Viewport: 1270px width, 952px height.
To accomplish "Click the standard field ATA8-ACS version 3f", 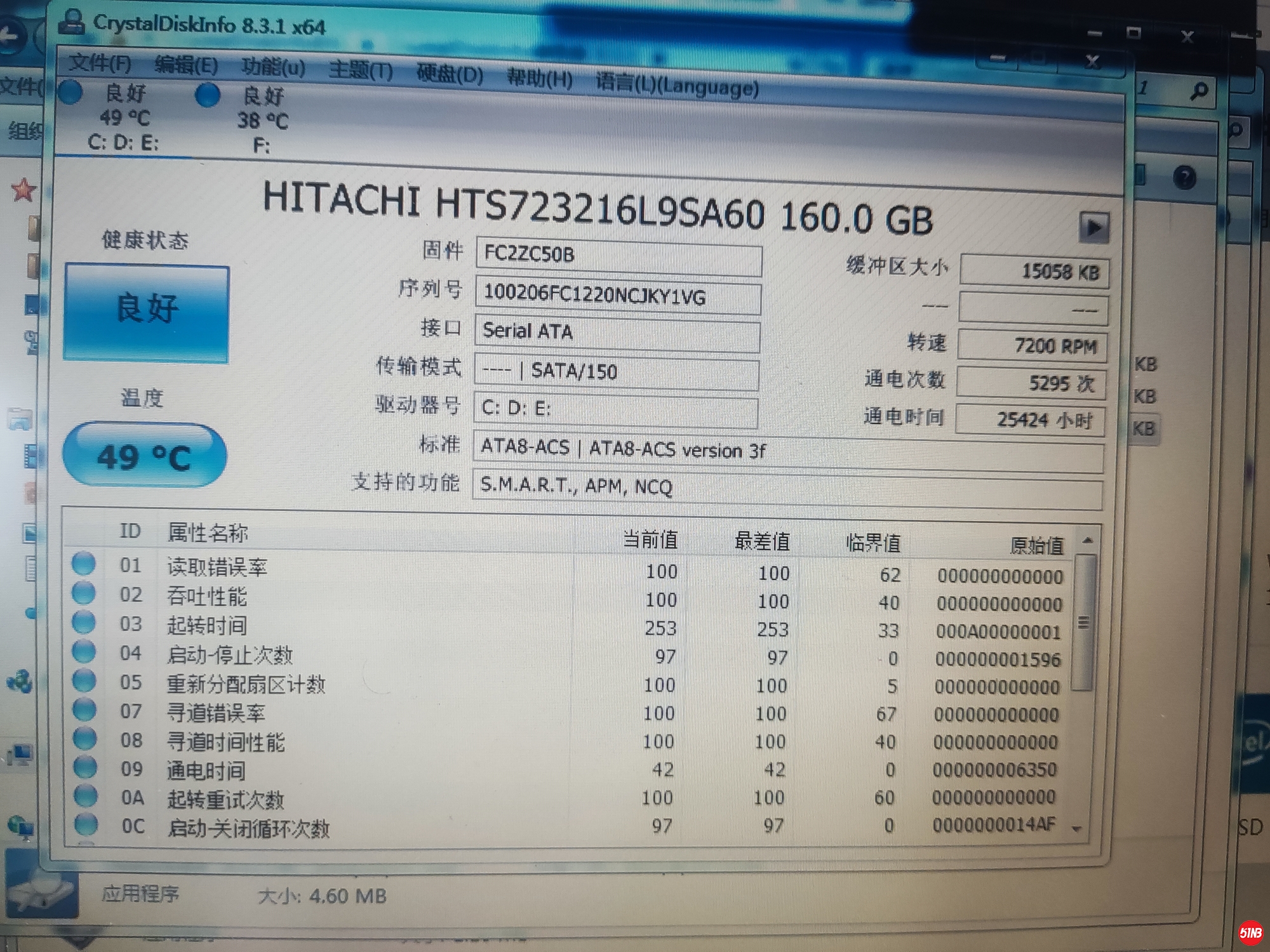I will (x=788, y=453).
